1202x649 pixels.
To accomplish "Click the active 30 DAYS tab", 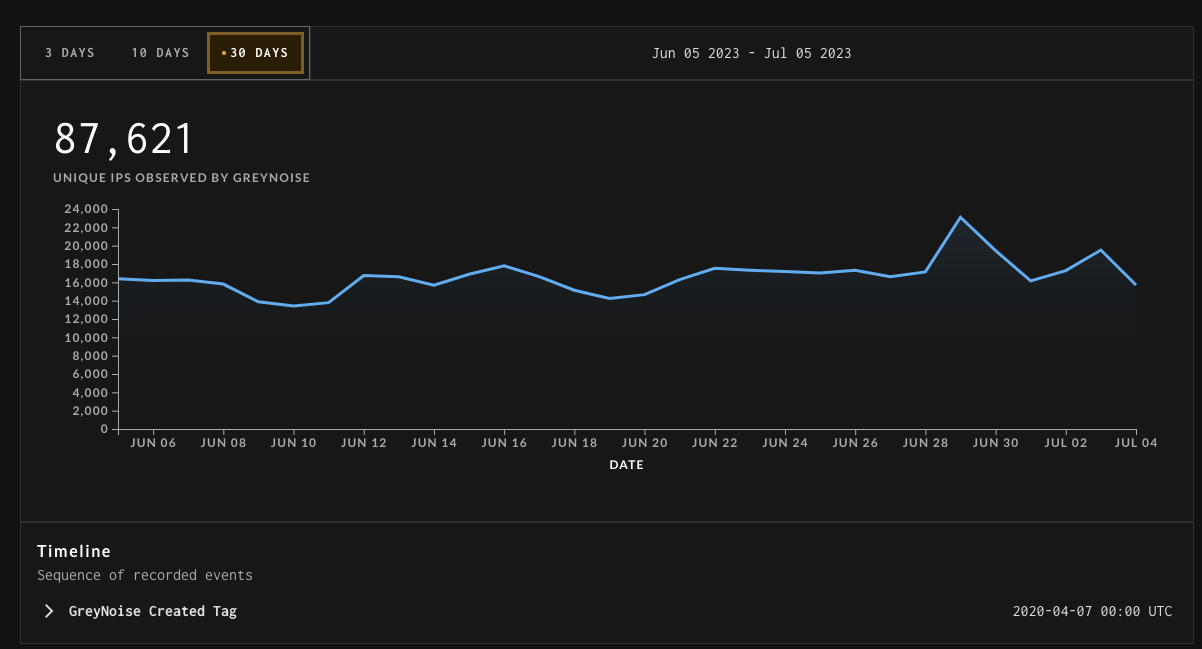I will pyautogui.click(x=255, y=53).
